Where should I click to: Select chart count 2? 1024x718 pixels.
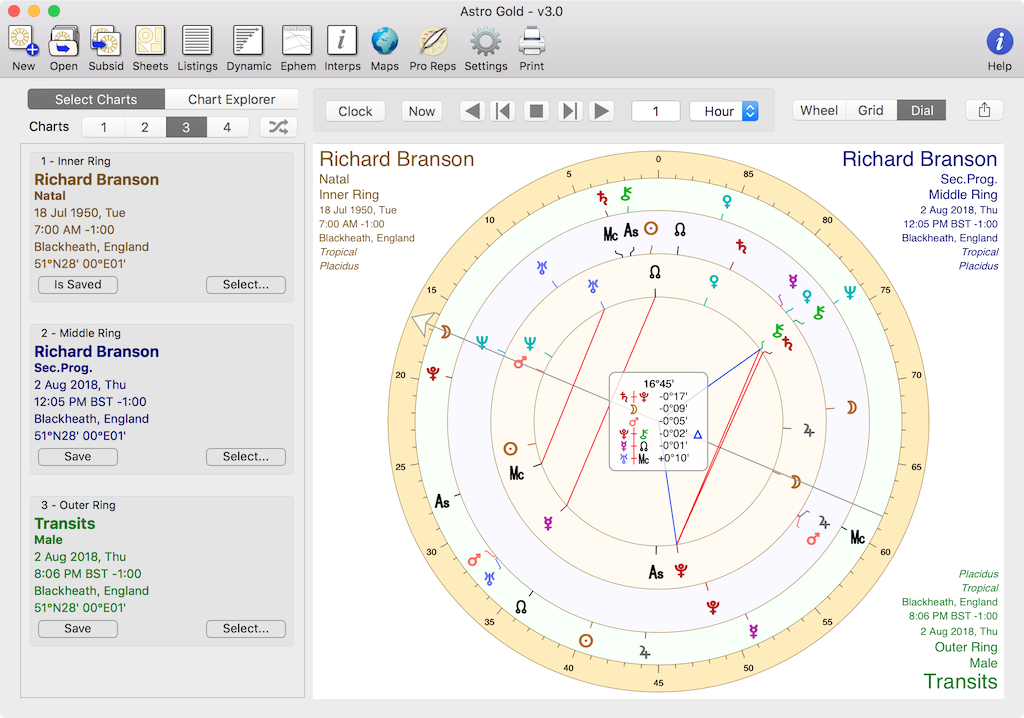click(x=145, y=127)
